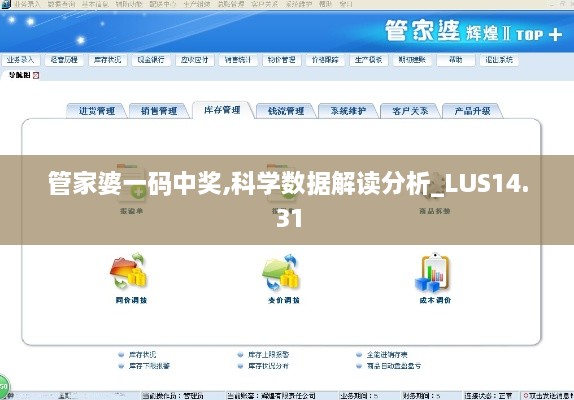Open the 全能进销存表 link

[387, 355]
